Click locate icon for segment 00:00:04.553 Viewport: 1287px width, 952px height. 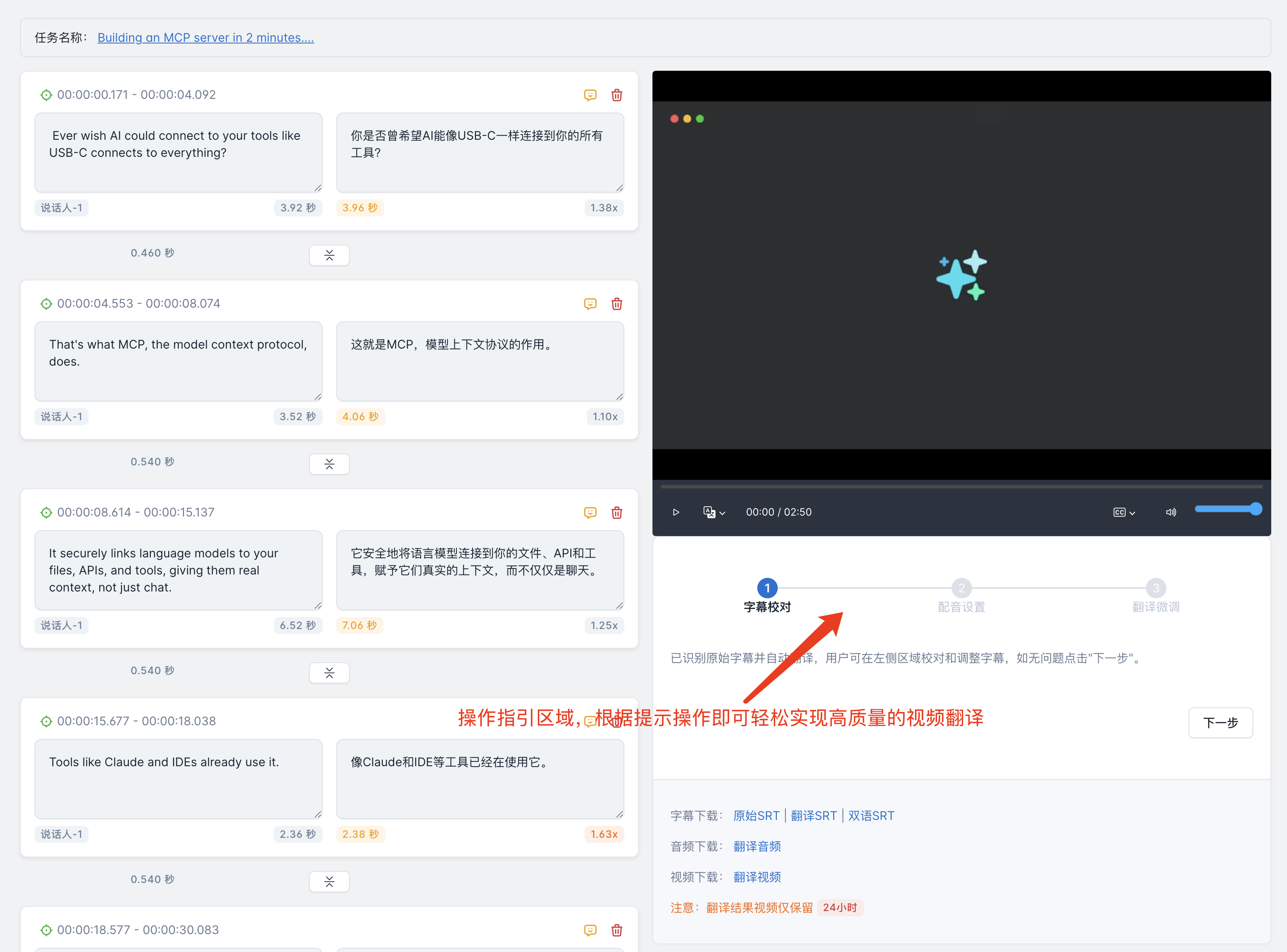46,304
